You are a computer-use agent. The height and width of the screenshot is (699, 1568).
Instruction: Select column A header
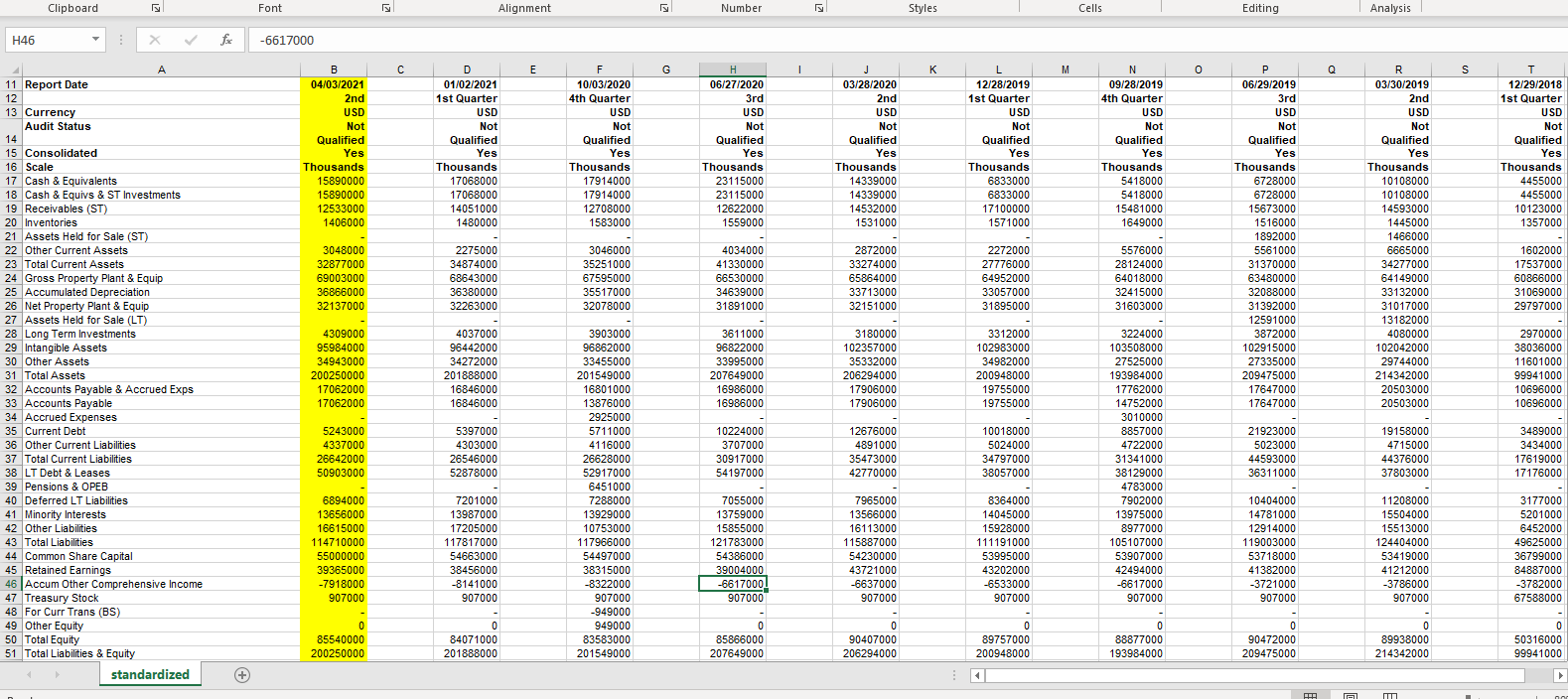coord(162,70)
